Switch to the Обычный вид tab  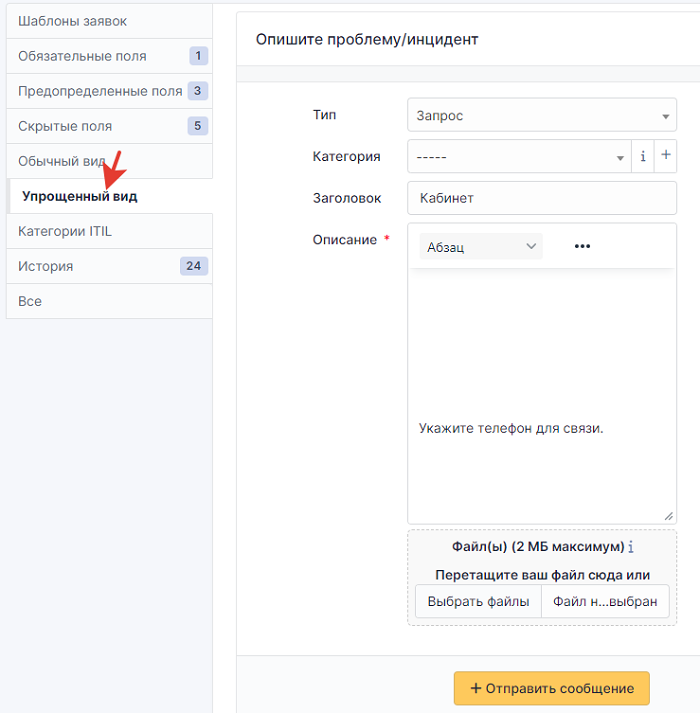coord(109,161)
